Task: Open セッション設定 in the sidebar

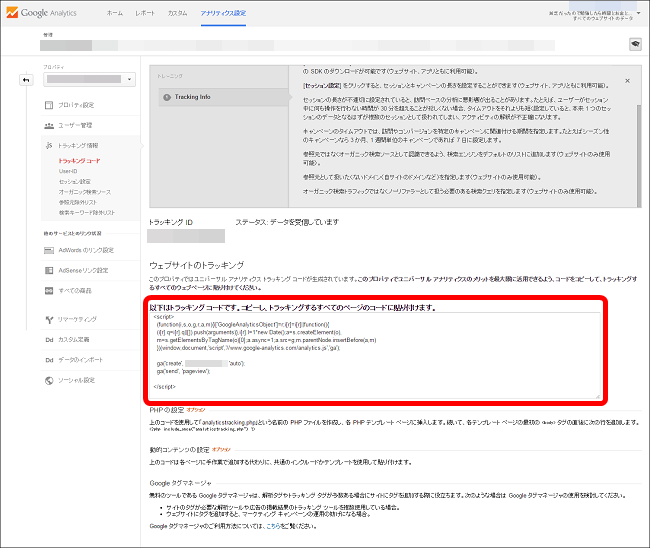Action: point(75,182)
